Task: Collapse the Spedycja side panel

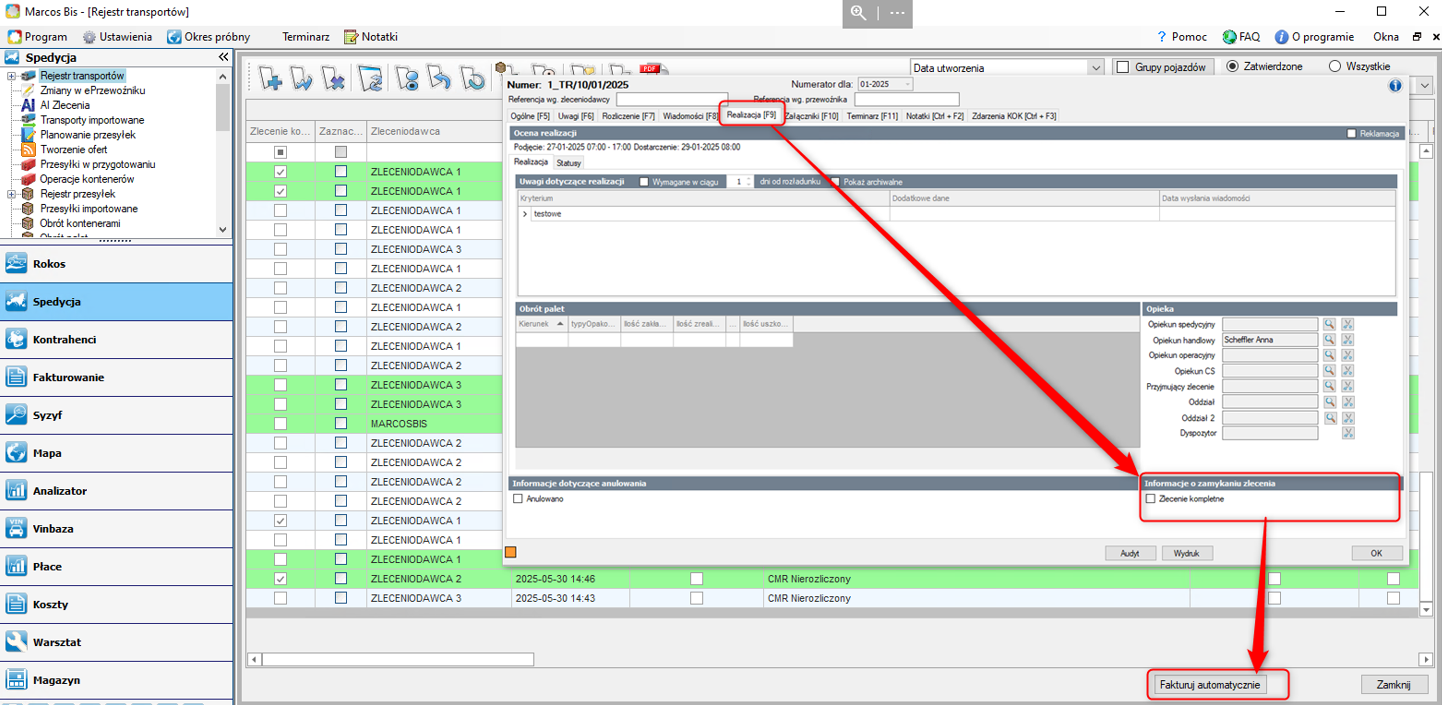Action: [223, 58]
